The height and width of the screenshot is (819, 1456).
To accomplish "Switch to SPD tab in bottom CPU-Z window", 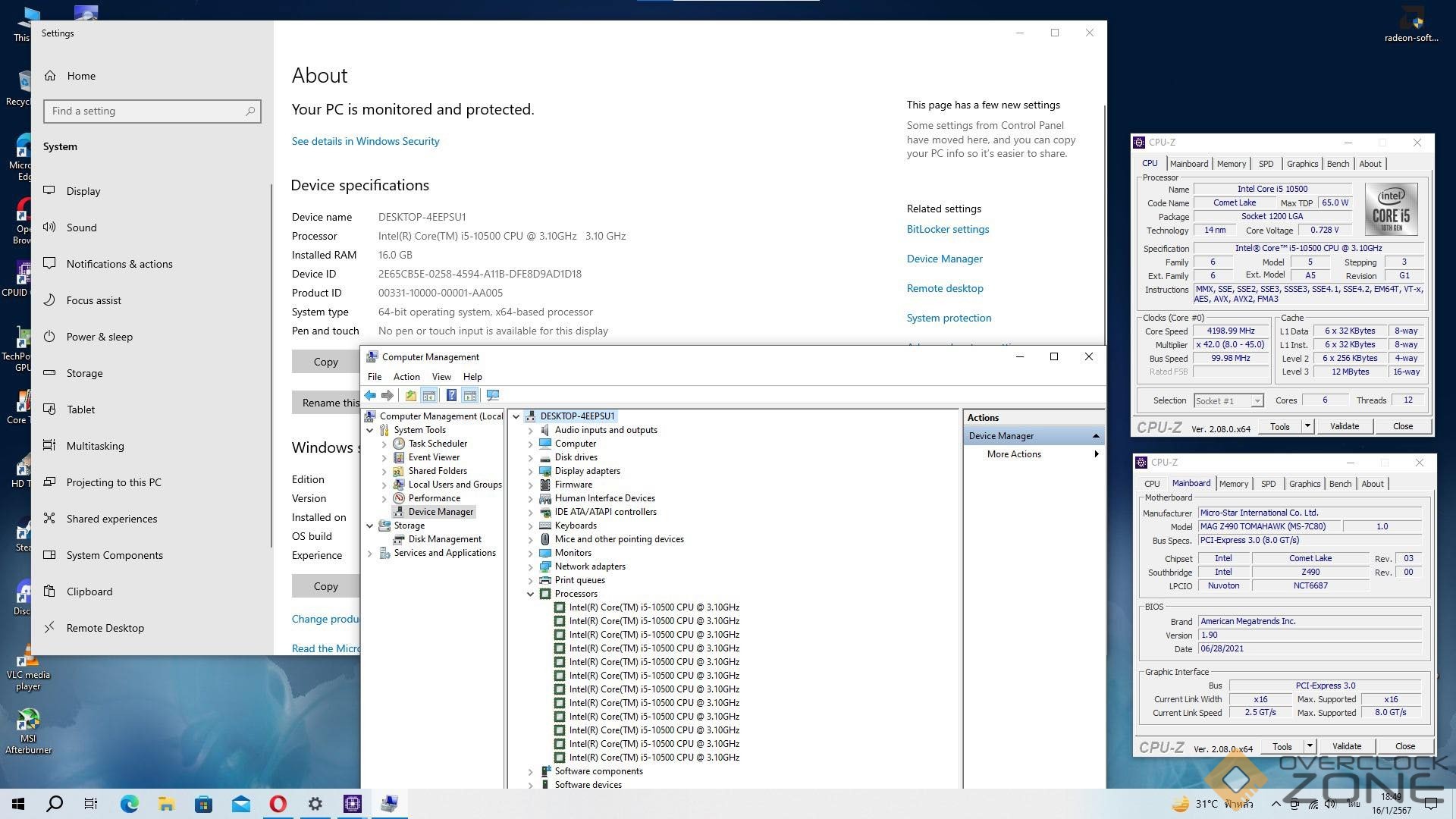I will pos(1268,484).
